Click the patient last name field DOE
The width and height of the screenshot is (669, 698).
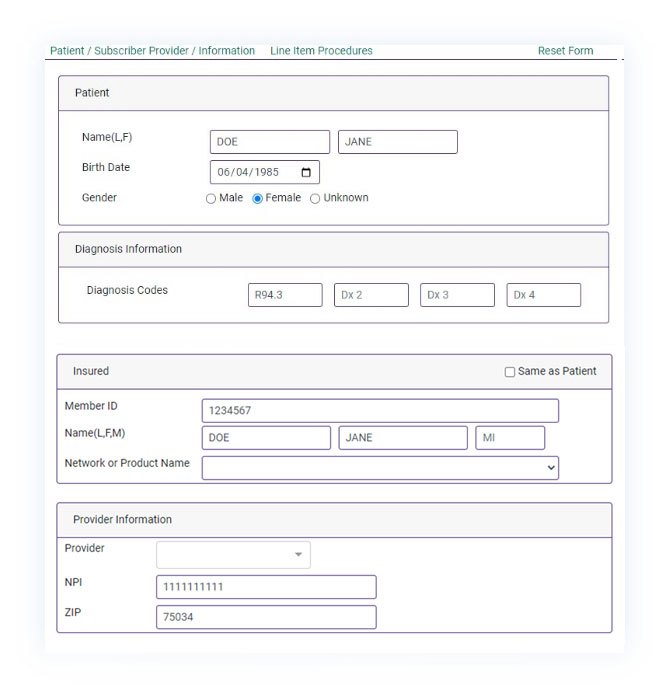coord(269,142)
